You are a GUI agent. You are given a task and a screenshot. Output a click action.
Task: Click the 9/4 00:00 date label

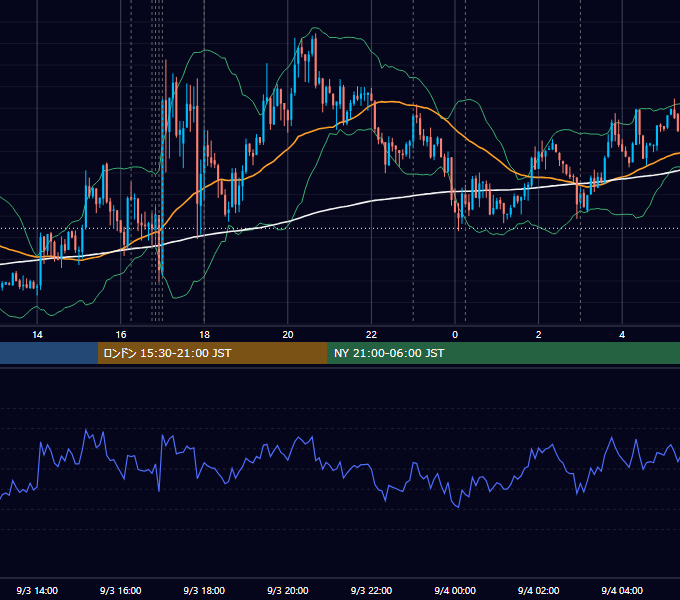coord(455,590)
